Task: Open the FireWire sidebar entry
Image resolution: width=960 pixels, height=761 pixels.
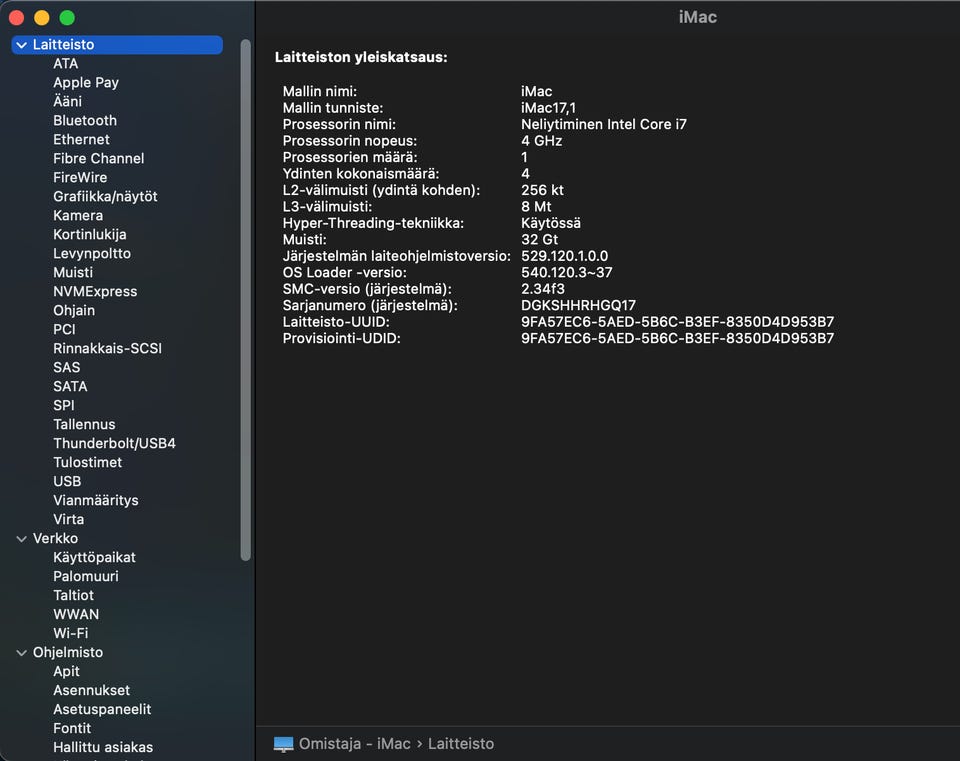Action: pos(80,178)
